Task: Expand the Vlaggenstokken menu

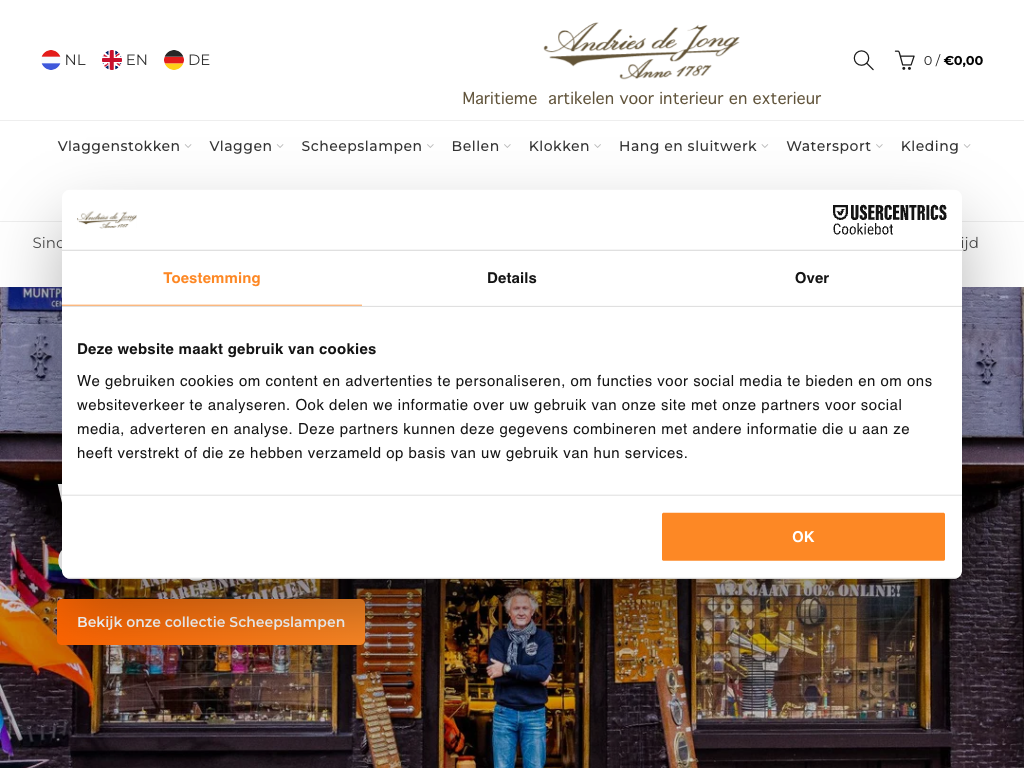Action: (x=124, y=146)
